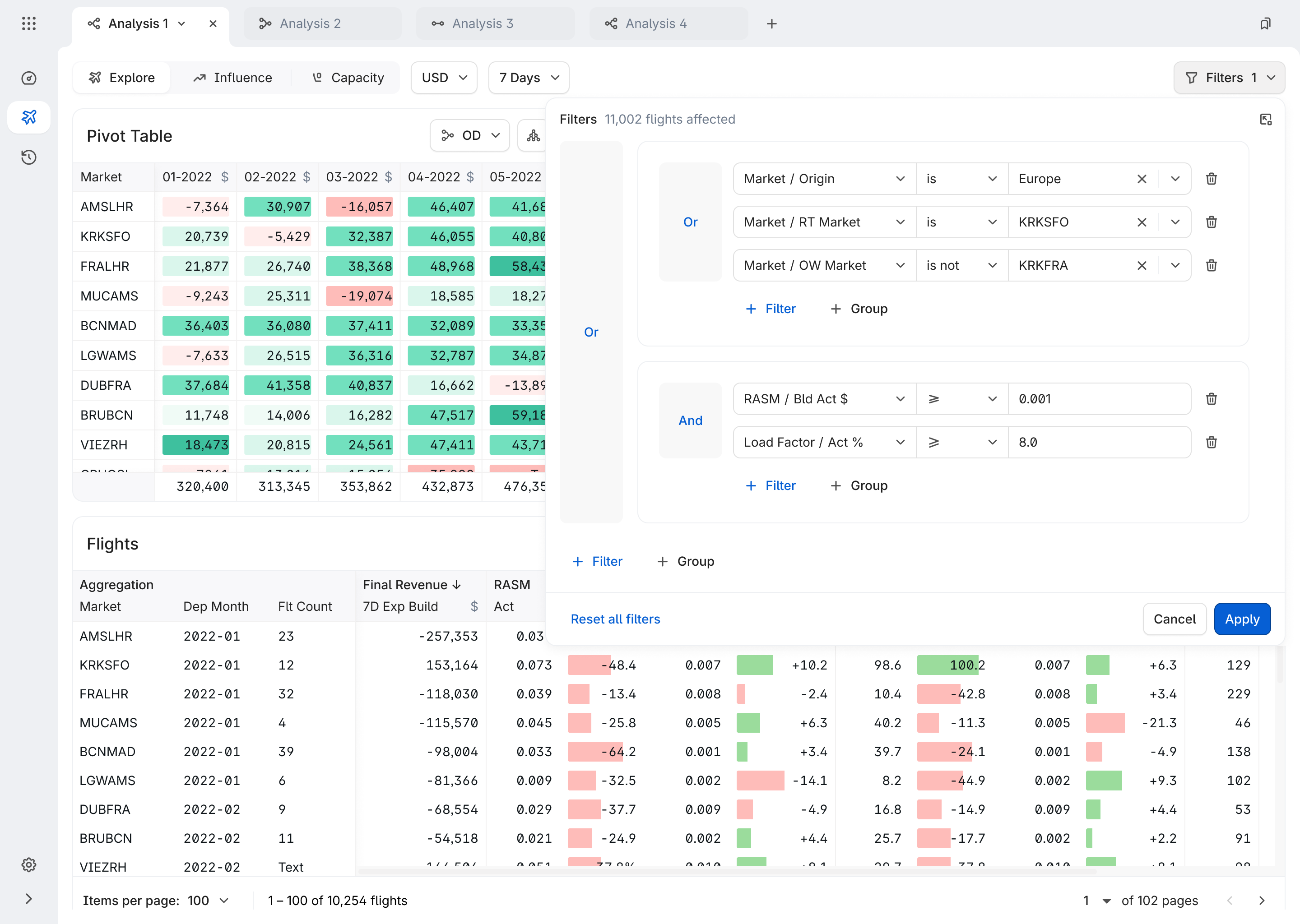The width and height of the screenshot is (1300, 924).
Task: Open settings gear in sidebar
Action: 28,865
